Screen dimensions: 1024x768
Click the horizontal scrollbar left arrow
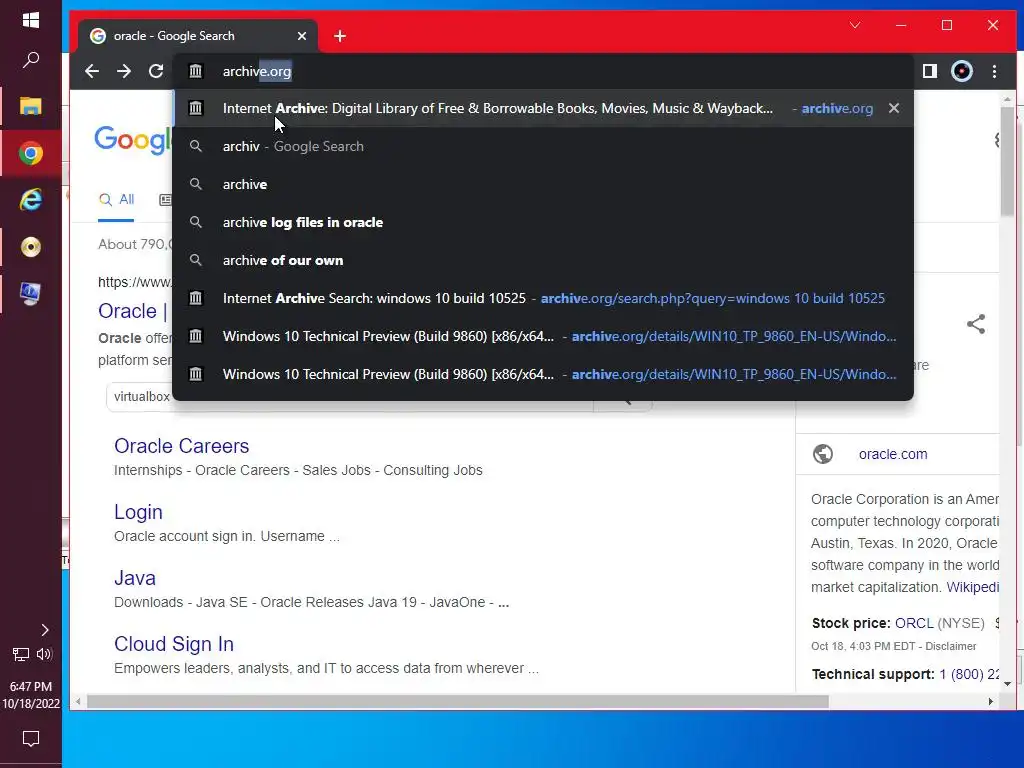click(x=78, y=701)
